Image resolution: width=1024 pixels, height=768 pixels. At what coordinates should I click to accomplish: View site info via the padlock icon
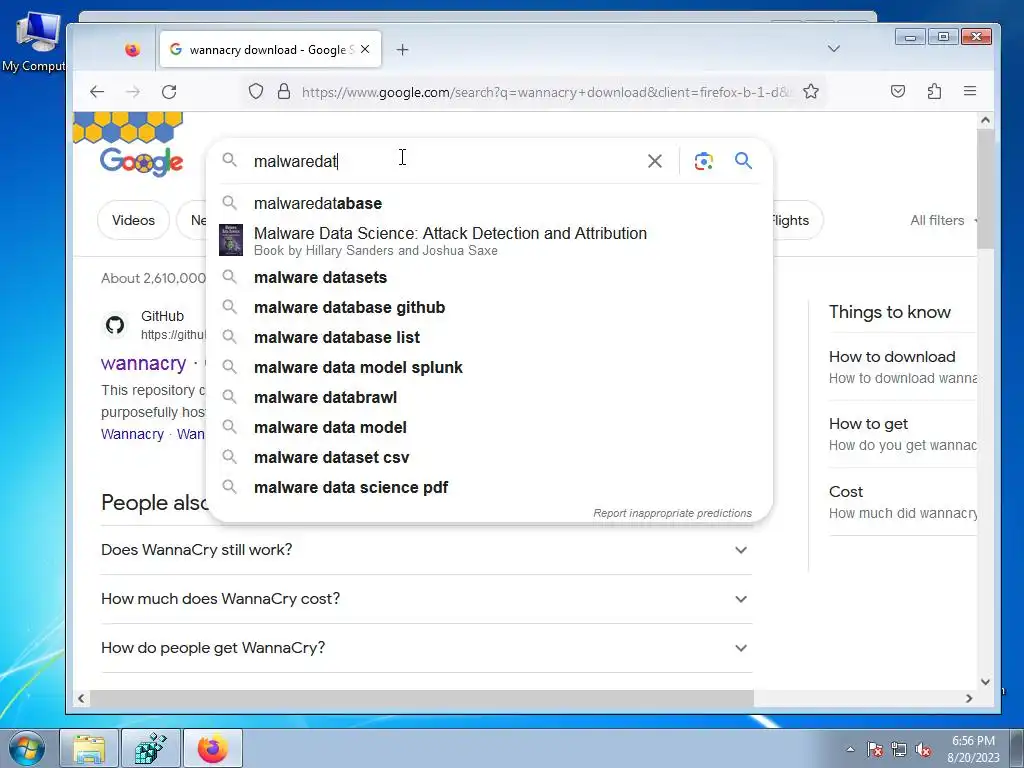point(283,91)
